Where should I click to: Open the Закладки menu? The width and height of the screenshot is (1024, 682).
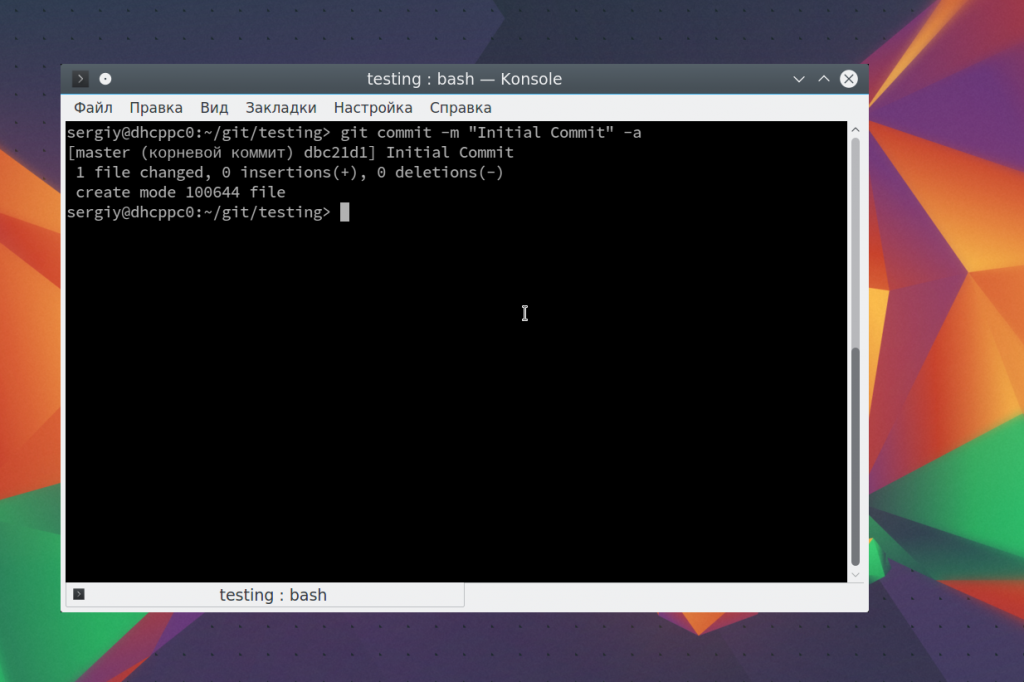coord(281,108)
